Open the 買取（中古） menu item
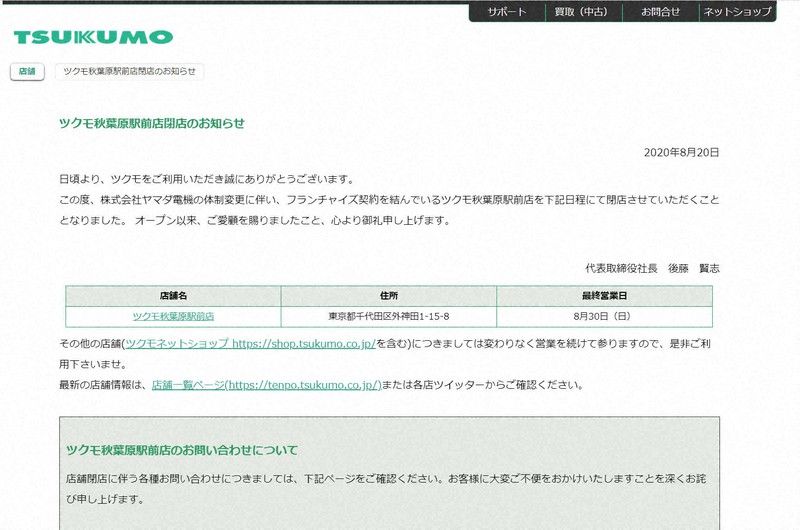The width and height of the screenshot is (800, 530). click(x=584, y=12)
